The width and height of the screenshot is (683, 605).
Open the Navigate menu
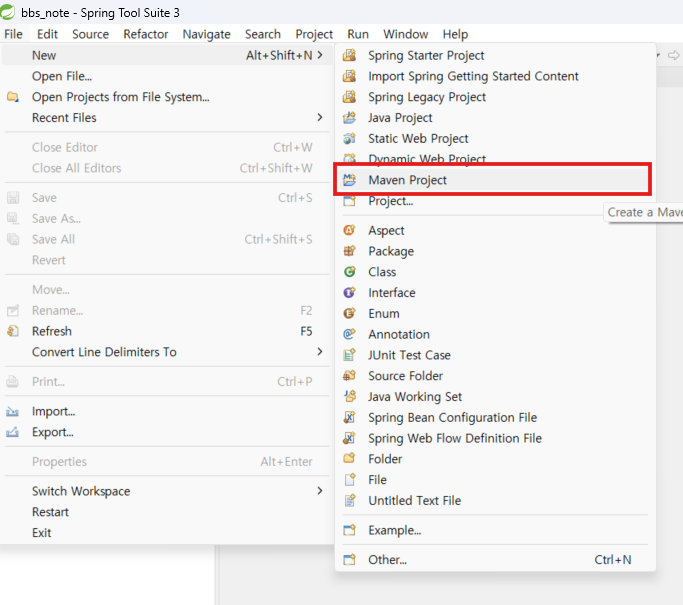206,34
